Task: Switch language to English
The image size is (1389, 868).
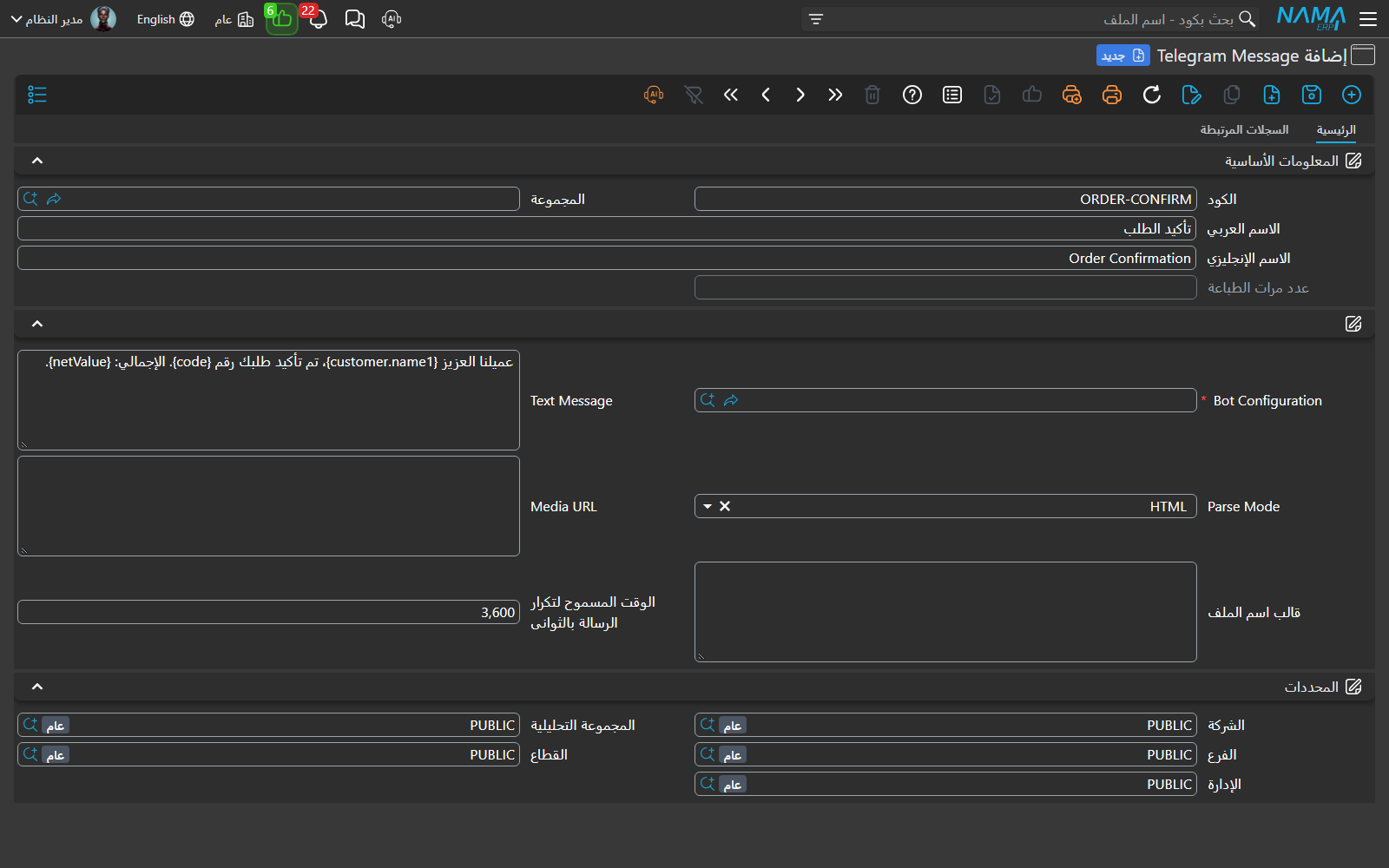Action: click(x=165, y=19)
